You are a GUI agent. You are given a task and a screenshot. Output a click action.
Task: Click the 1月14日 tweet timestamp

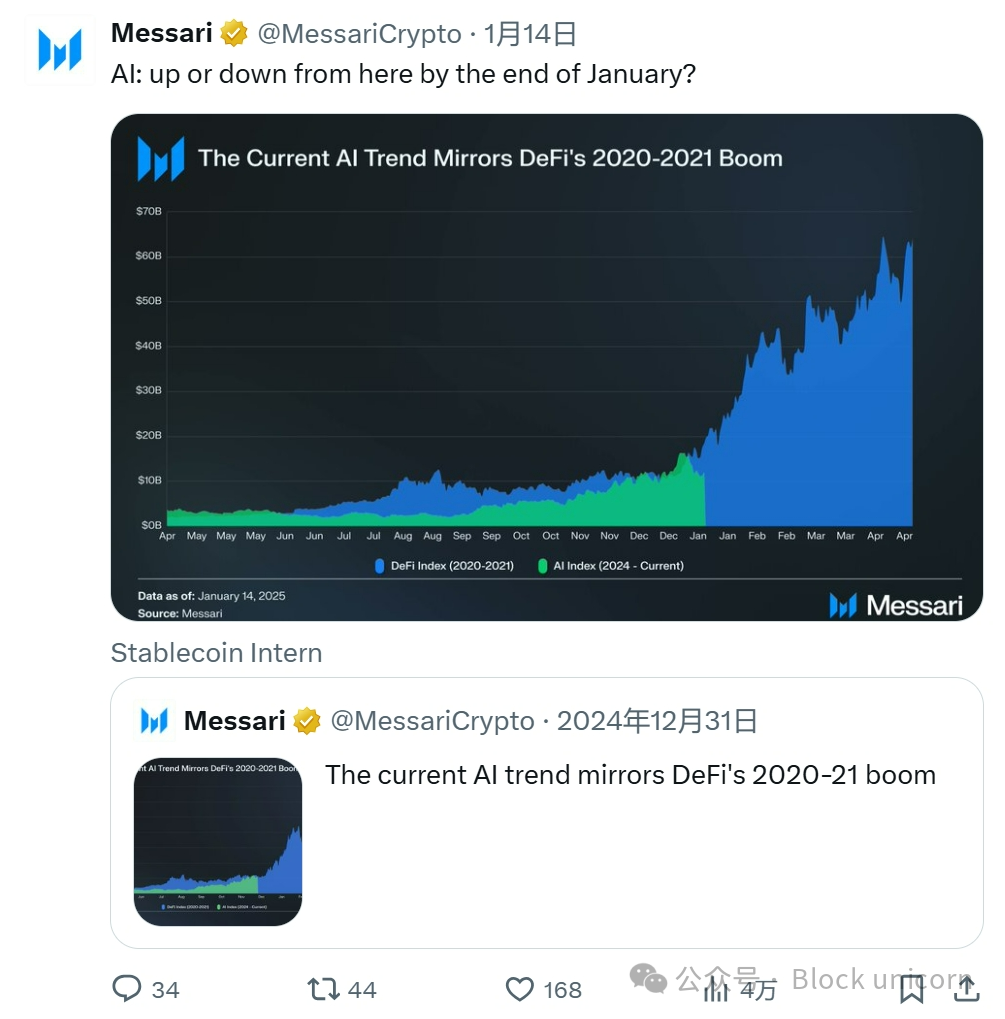pos(530,33)
